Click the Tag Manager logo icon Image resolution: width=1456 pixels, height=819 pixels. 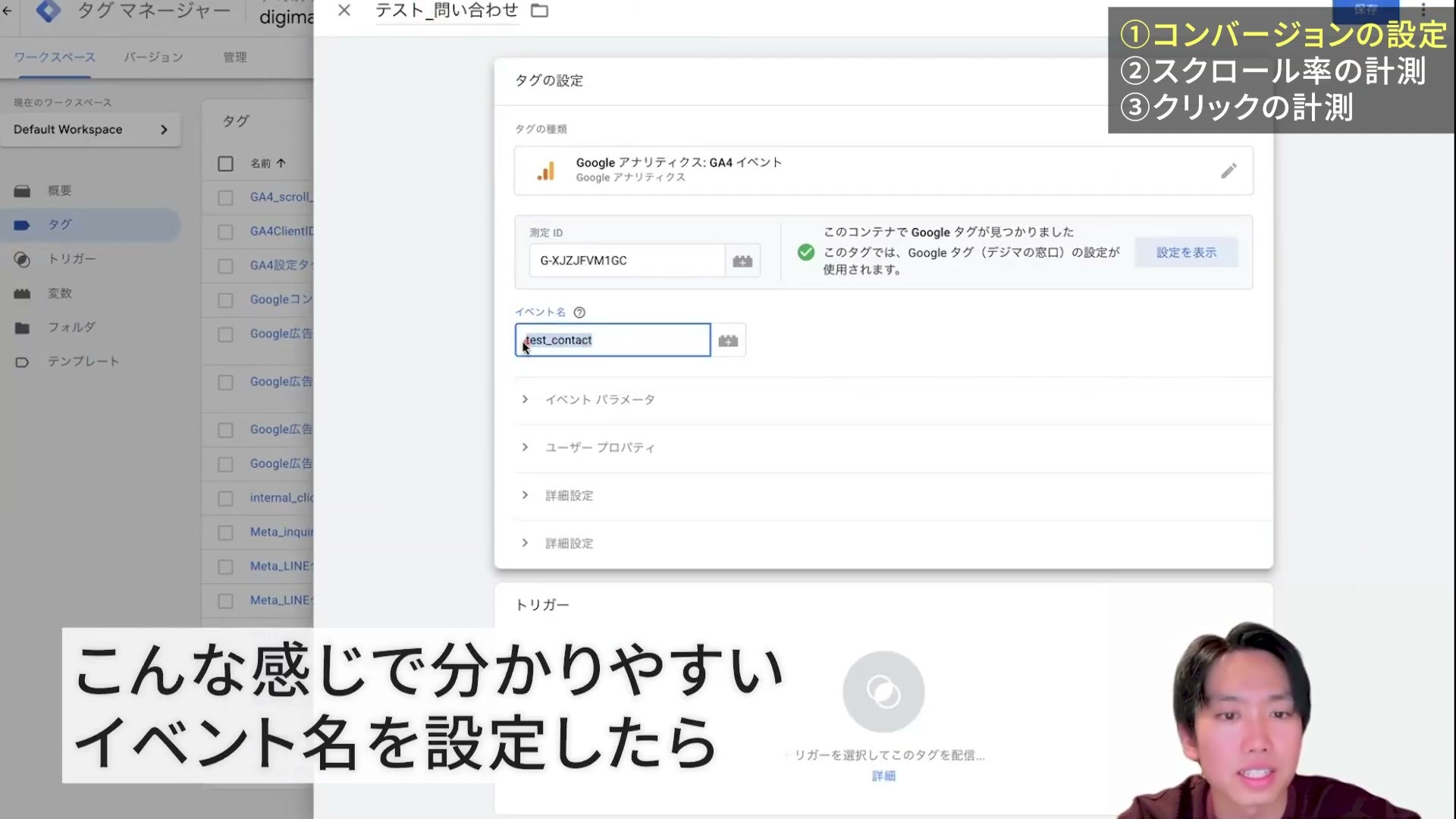click(49, 11)
